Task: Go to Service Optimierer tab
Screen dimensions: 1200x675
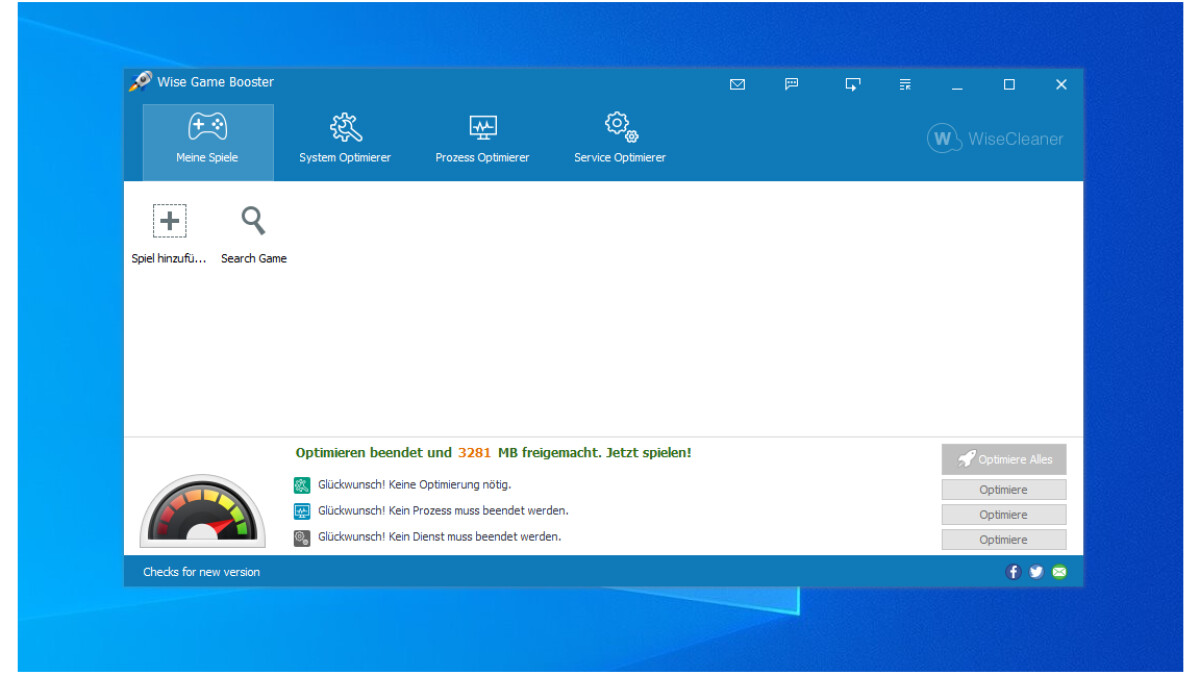Action: click(620, 141)
